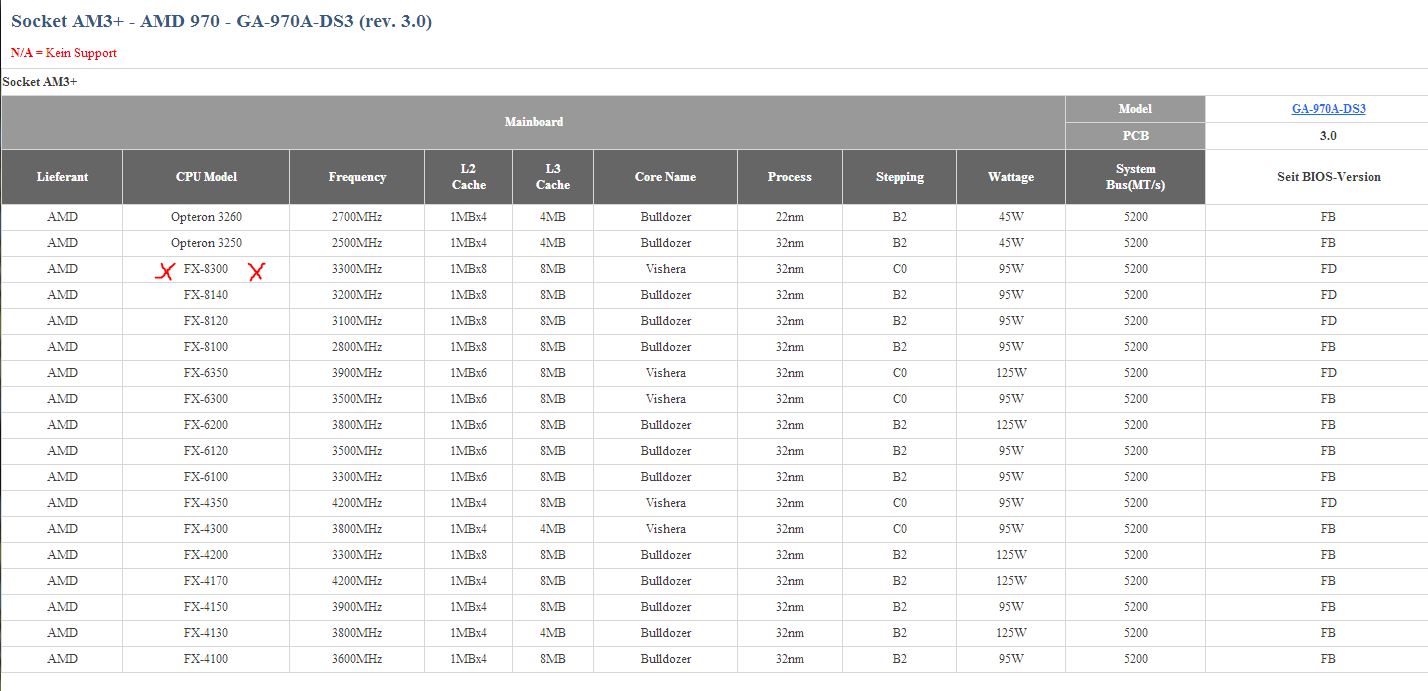Click "45W" wattage in Opteron 3260 row
Image resolution: width=1428 pixels, height=691 pixels.
coord(1011,217)
